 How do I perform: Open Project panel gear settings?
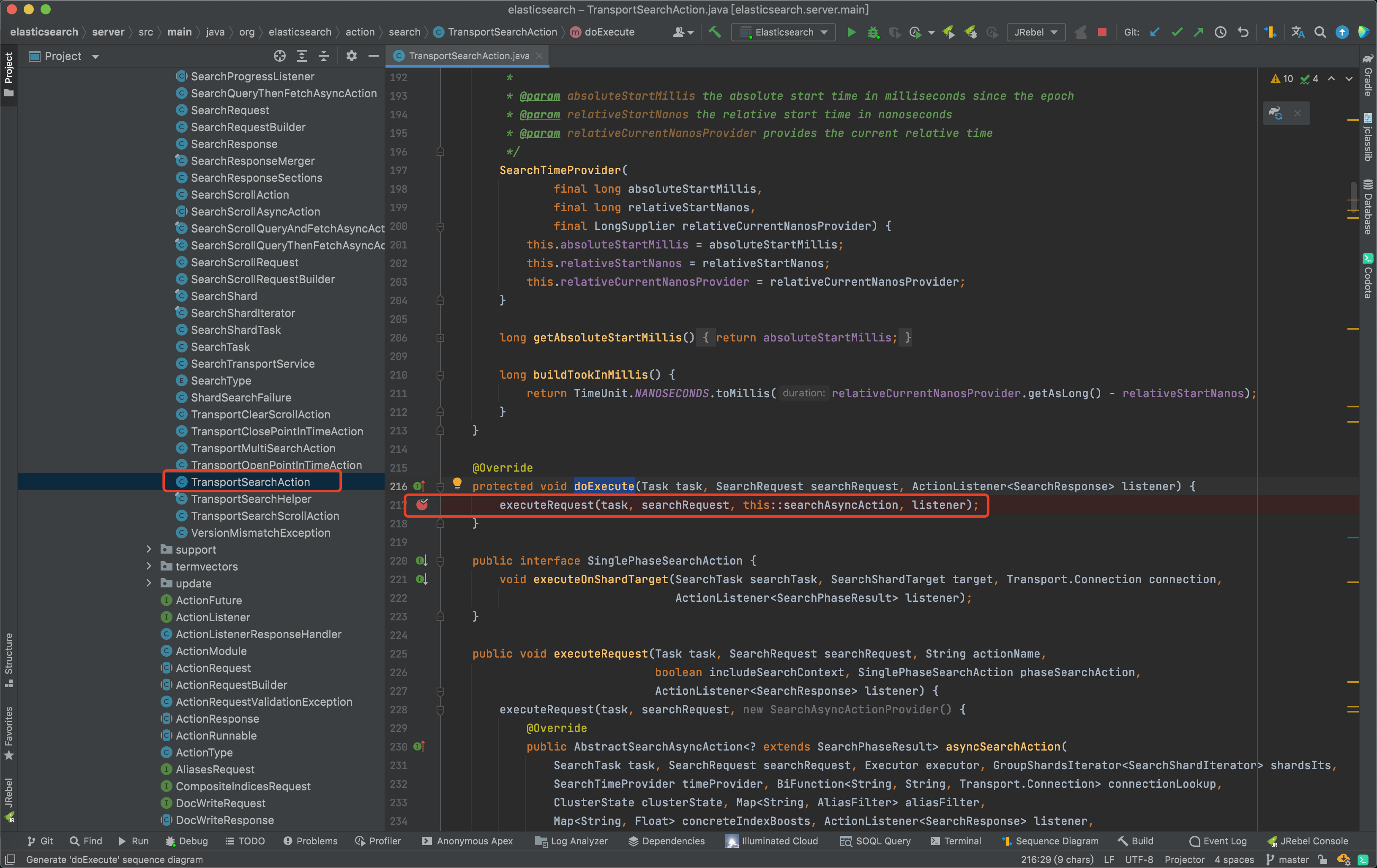pyautogui.click(x=351, y=56)
